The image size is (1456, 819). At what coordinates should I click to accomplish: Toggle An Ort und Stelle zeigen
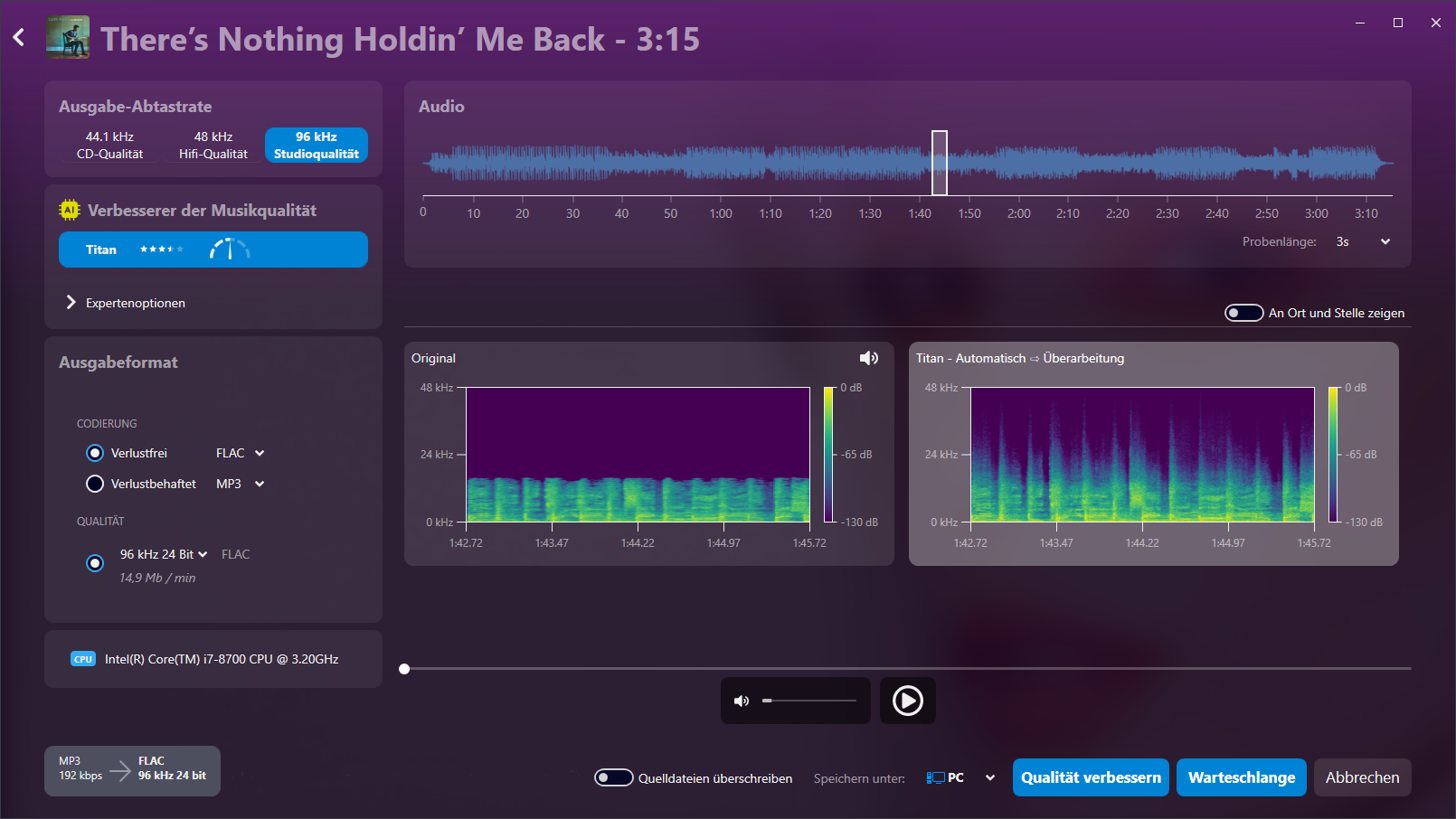(1243, 313)
